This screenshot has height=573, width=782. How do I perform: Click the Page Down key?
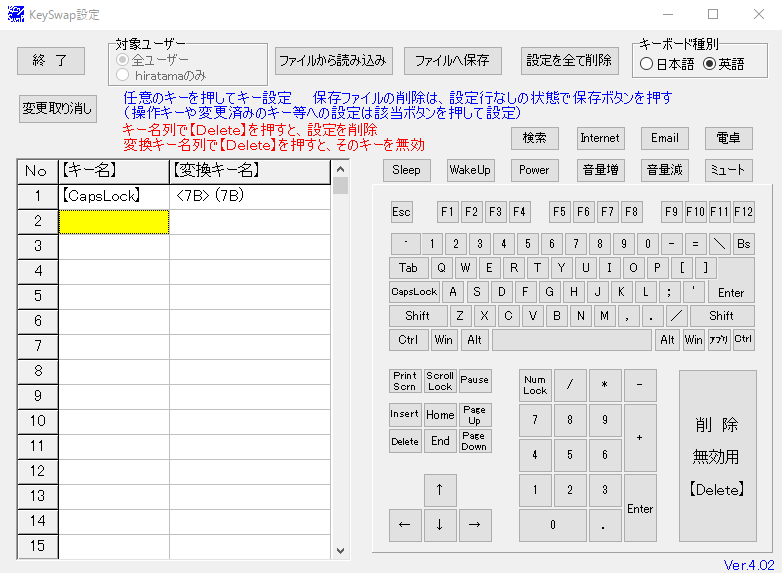pyautogui.click(x=475, y=441)
